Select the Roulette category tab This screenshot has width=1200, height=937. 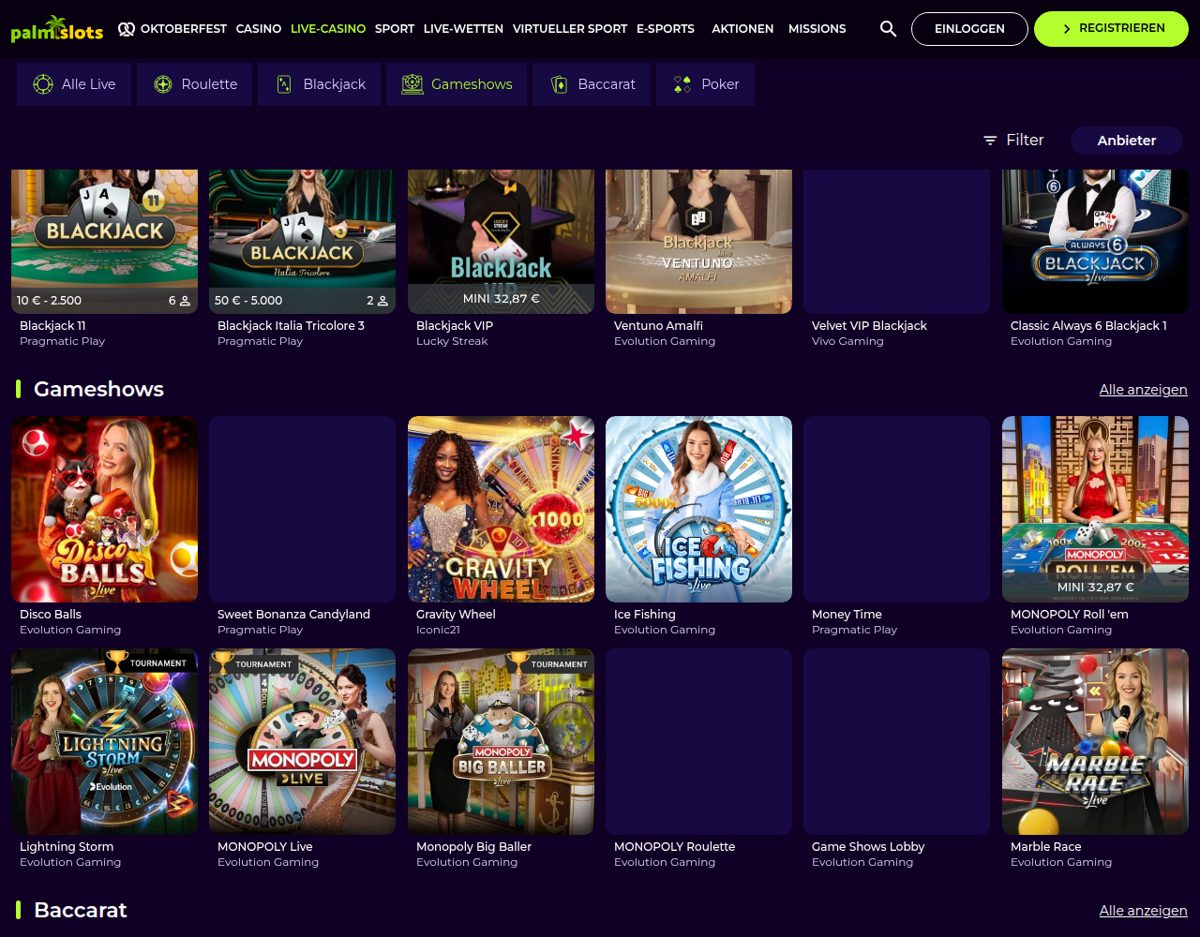click(x=194, y=84)
